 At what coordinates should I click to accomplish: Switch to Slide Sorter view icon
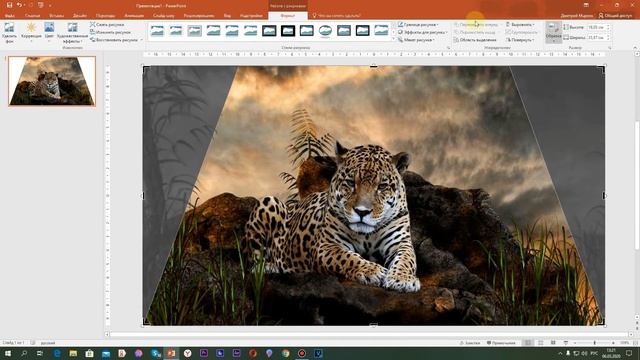(541, 343)
